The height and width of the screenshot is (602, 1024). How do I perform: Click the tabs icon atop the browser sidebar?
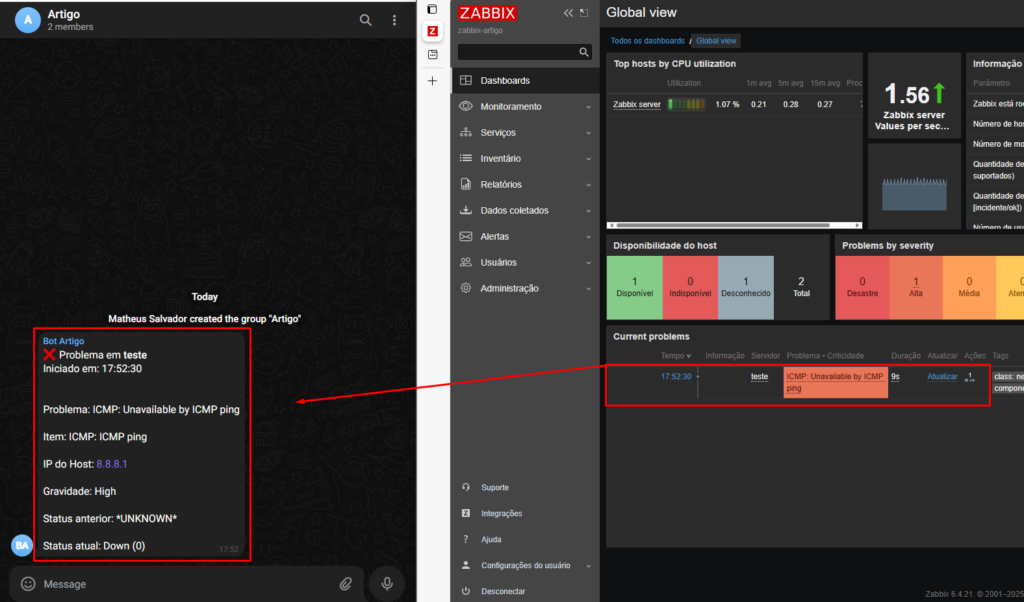pyautogui.click(x=432, y=9)
